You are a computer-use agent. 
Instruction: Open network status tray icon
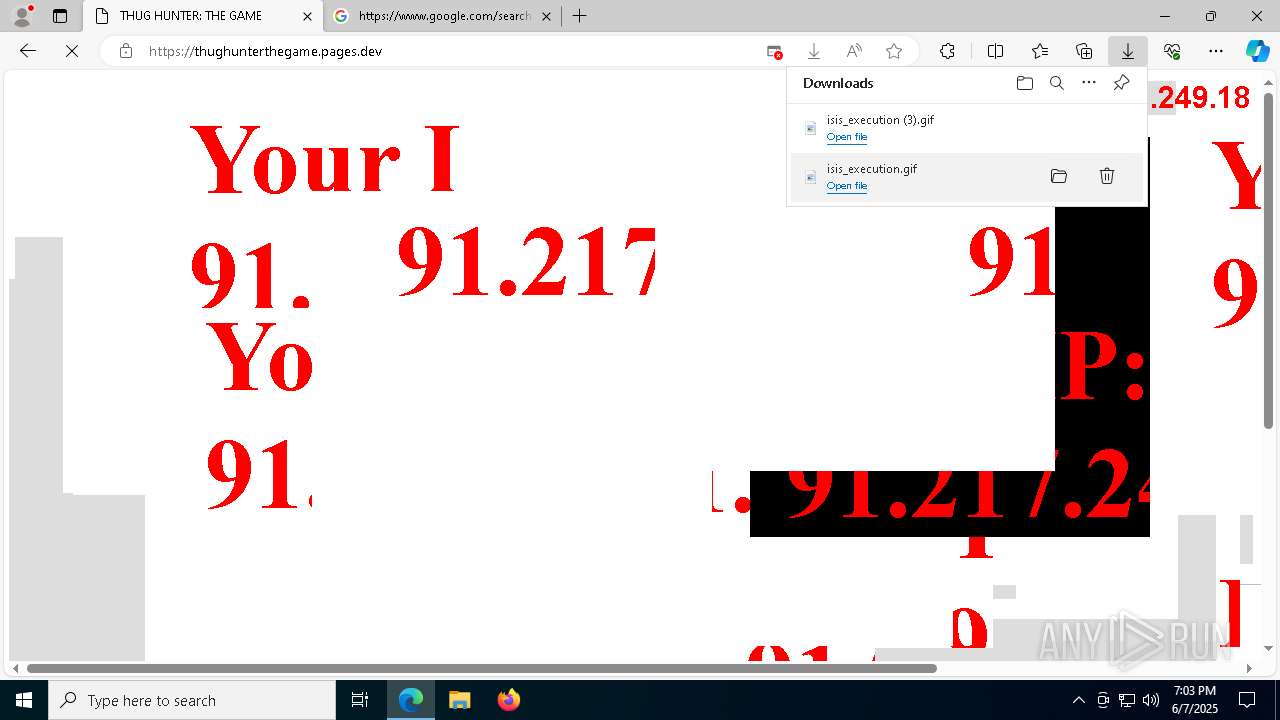[x=1127, y=700]
